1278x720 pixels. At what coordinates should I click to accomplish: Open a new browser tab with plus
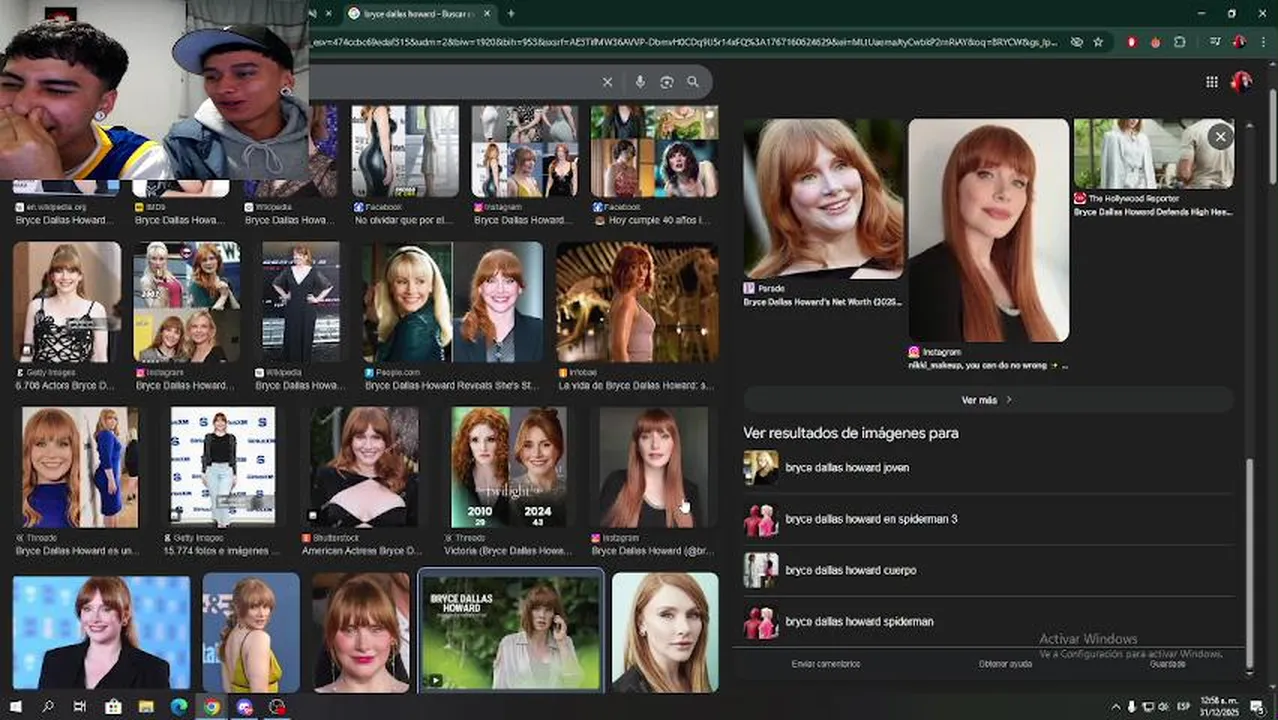(511, 13)
